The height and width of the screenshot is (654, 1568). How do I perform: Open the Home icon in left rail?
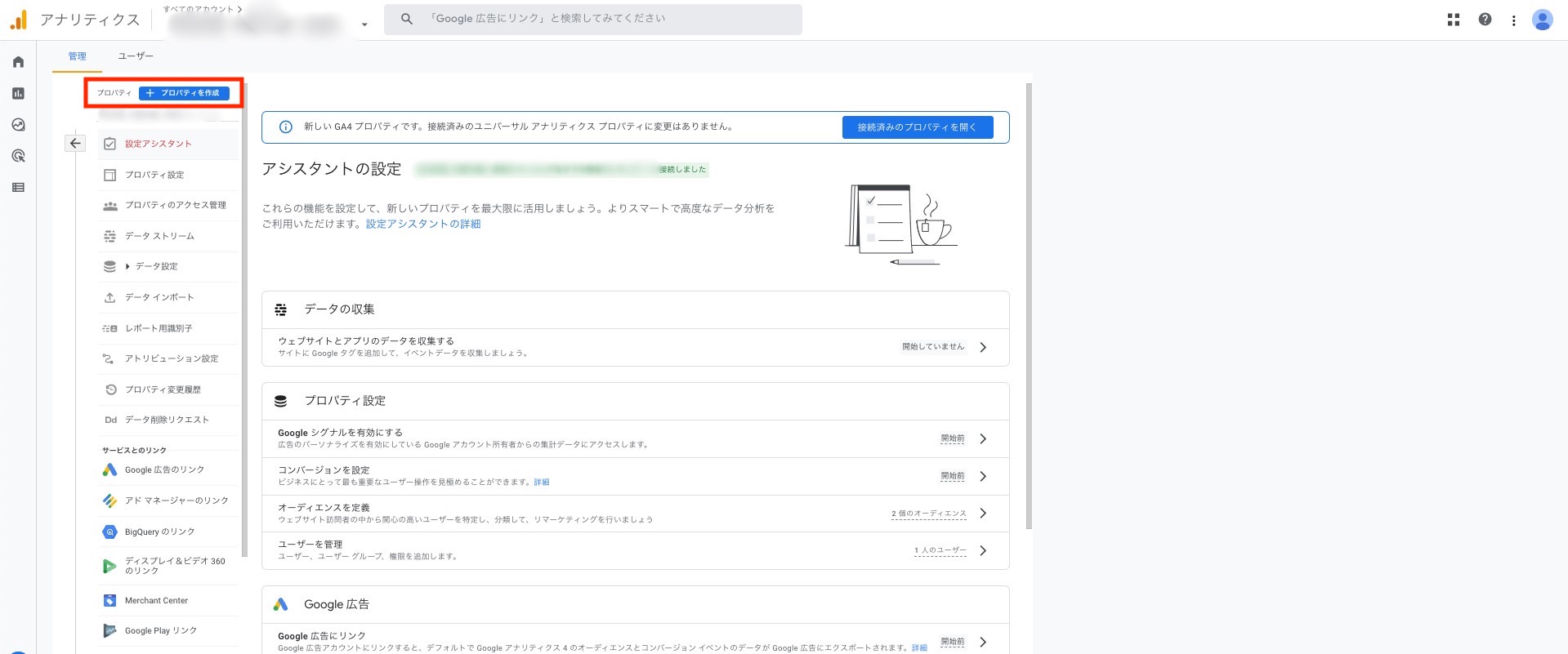point(18,62)
